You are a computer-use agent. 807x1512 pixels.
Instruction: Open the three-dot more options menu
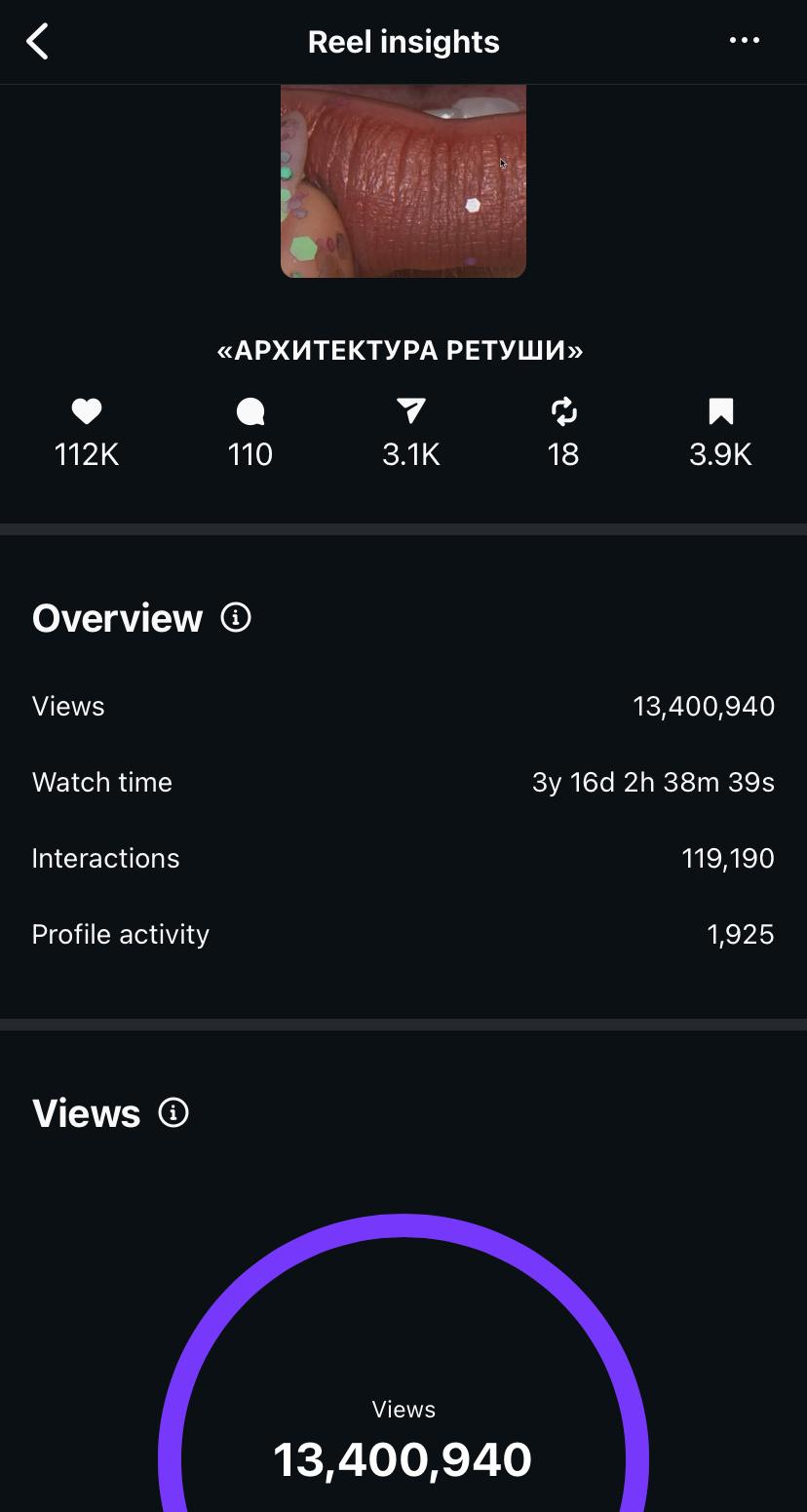[745, 41]
